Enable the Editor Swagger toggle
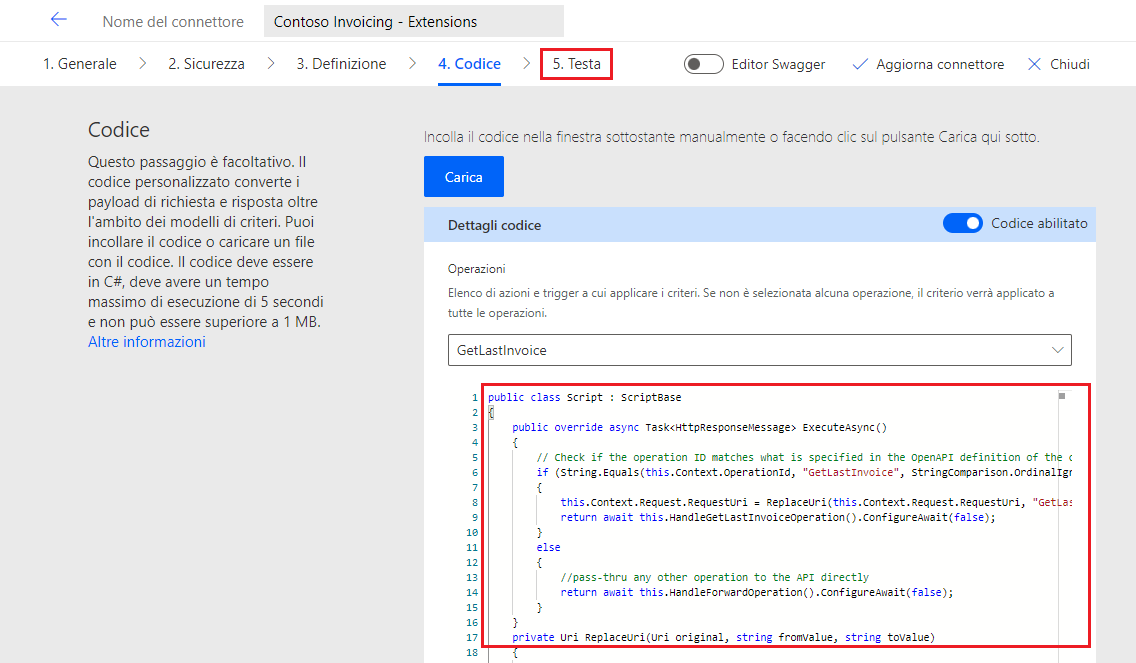The height and width of the screenshot is (663, 1136). [703, 64]
